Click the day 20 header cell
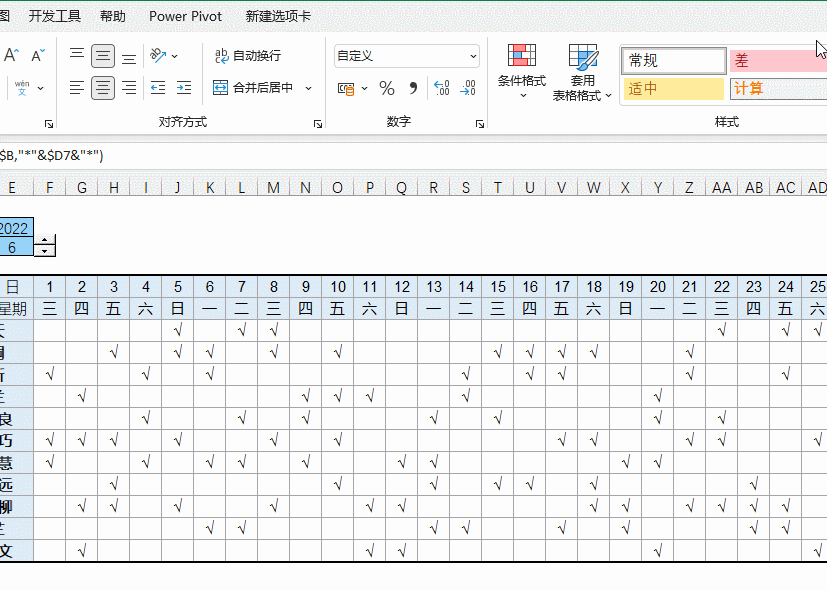 [x=658, y=287]
